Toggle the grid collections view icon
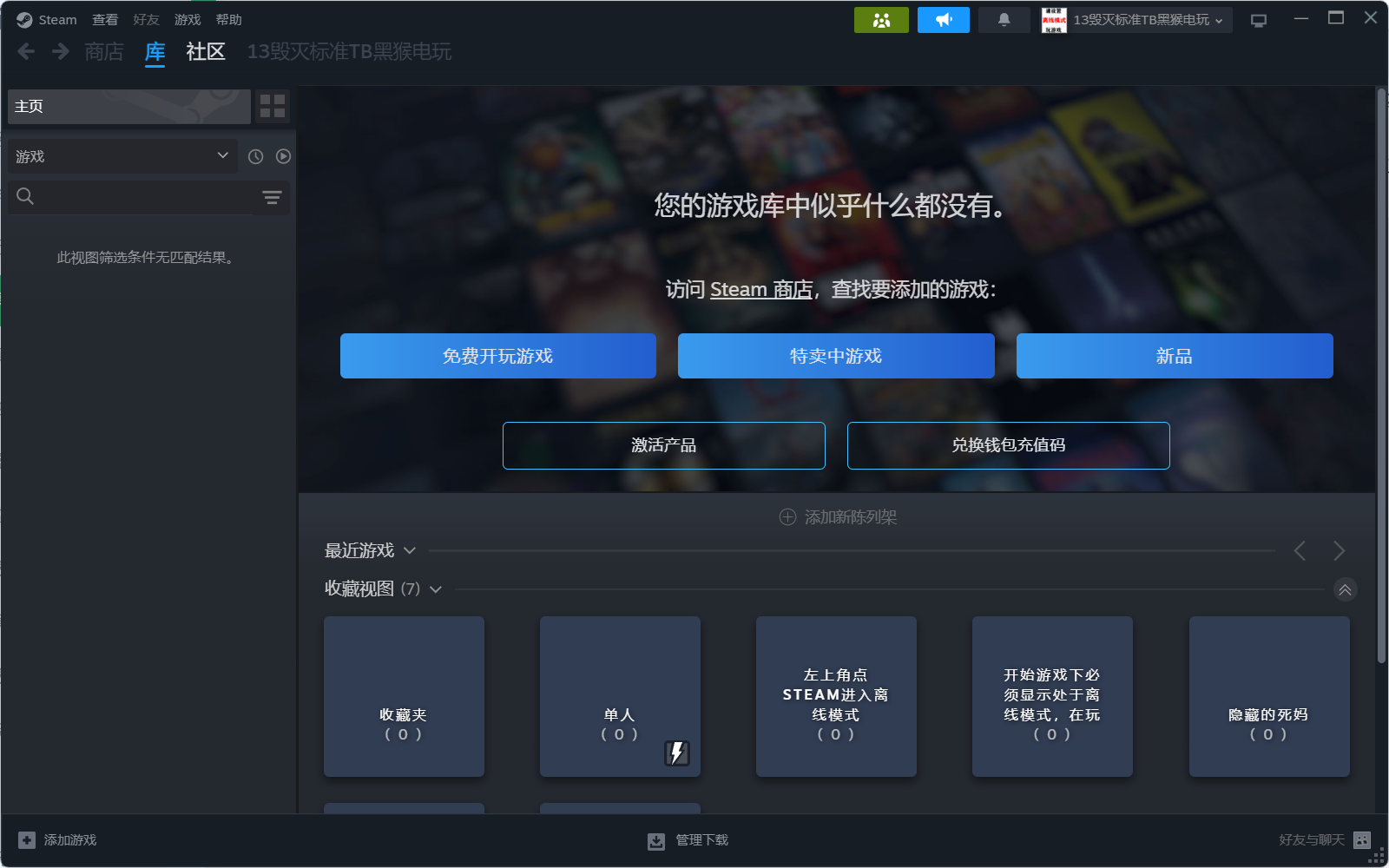The image size is (1389, 868). (273, 106)
